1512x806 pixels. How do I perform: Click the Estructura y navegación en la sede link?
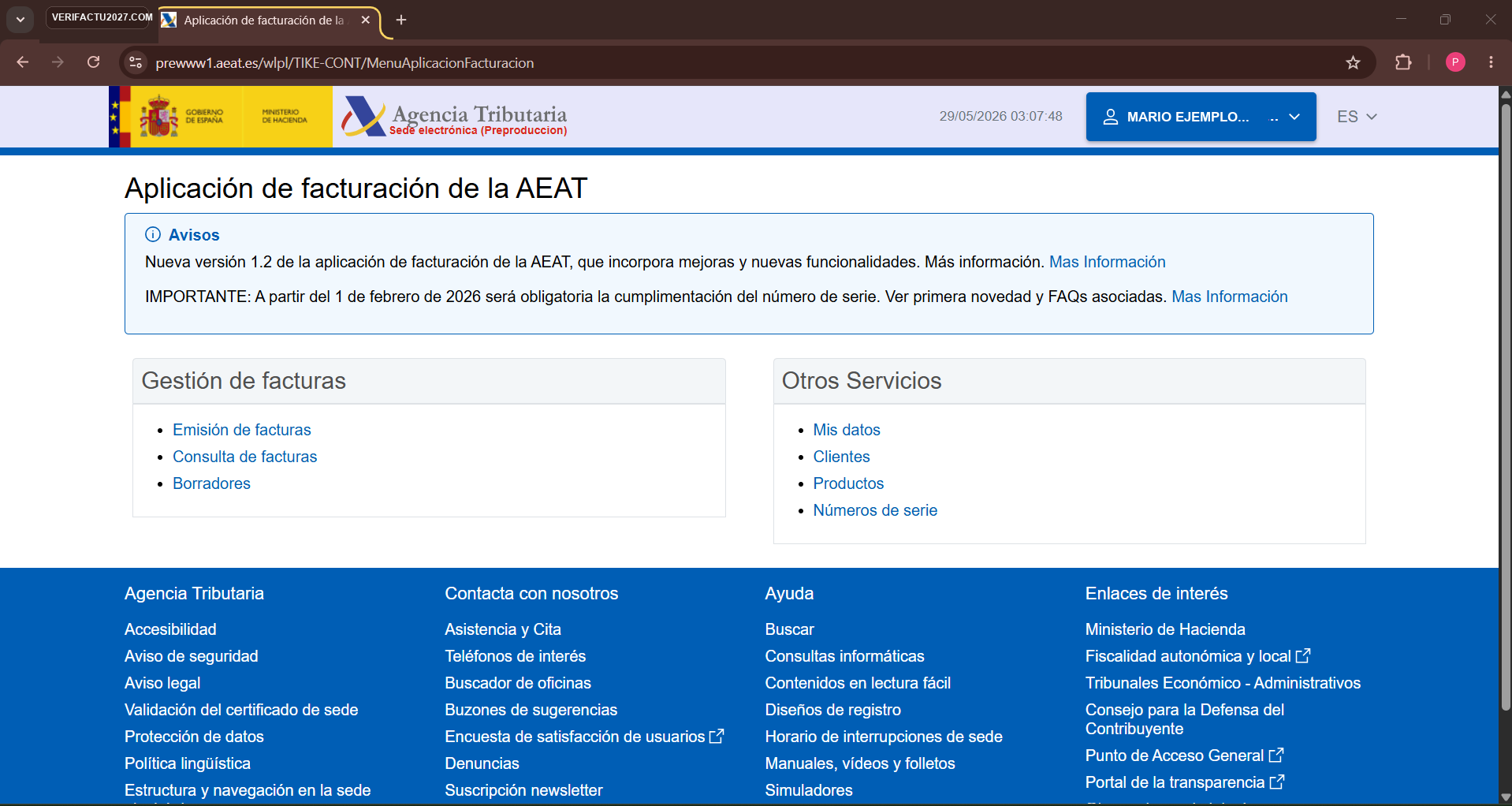point(248,790)
